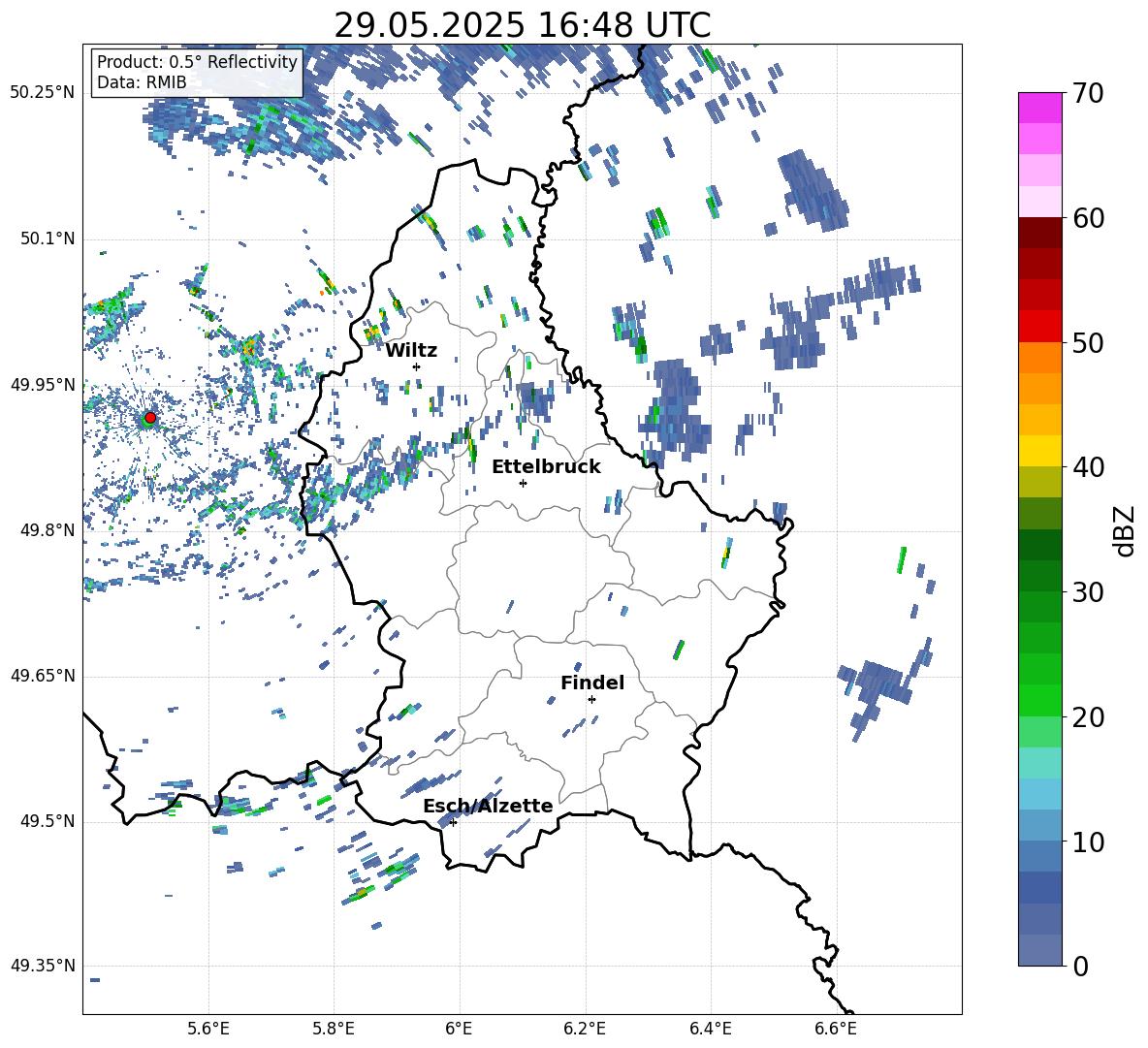Image resolution: width=1148 pixels, height=1048 pixels.
Task: Click the 5.6°E longitude label
Action: click(207, 1029)
